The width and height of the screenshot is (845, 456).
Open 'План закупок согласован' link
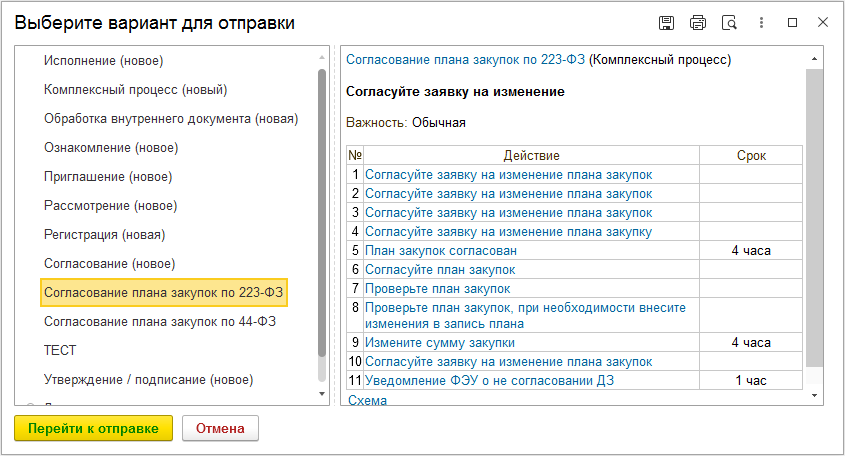(x=441, y=251)
